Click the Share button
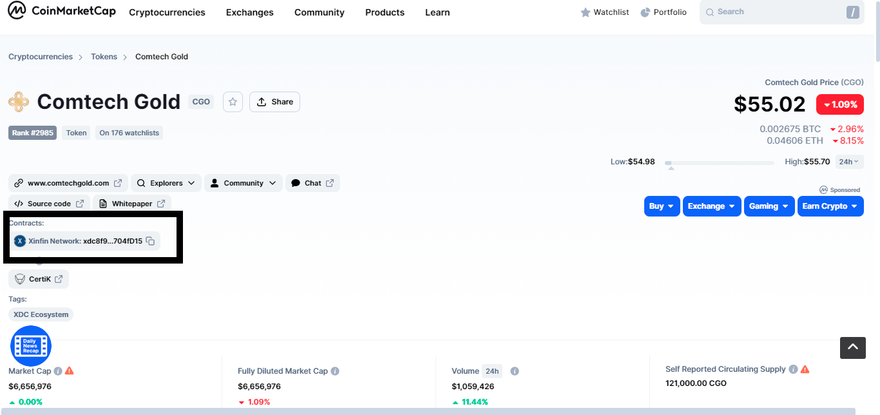880x415 pixels. [x=274, y=102]
